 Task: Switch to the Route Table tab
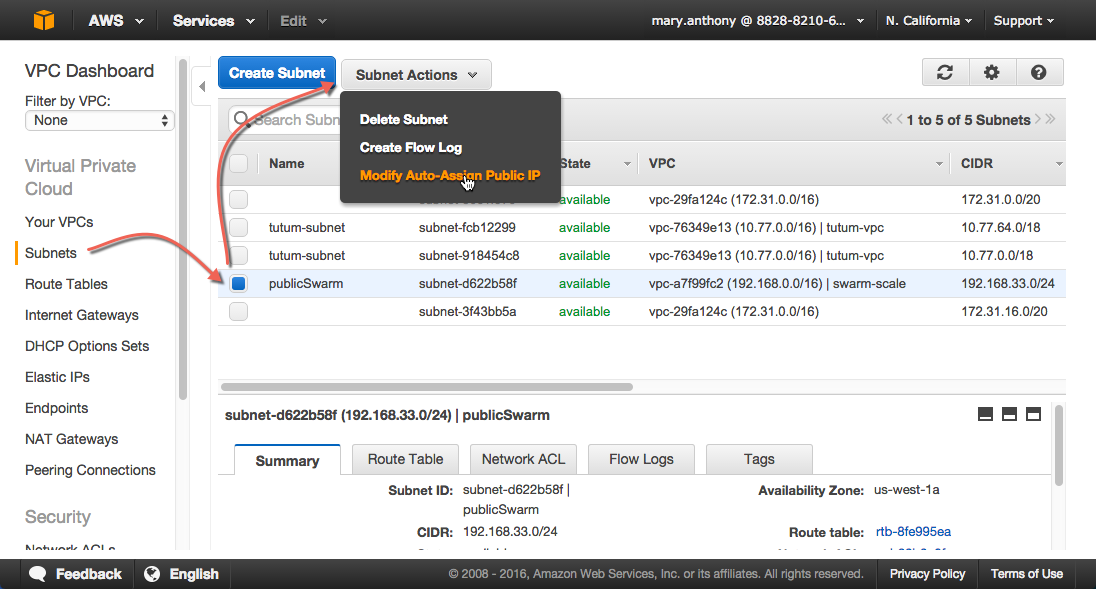(405, 459)
